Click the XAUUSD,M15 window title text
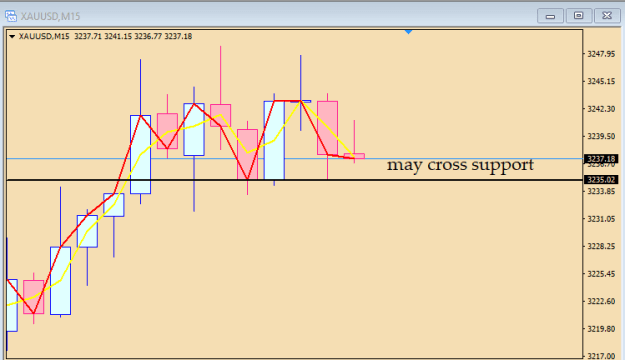The image size is (625, 360). coord(50,16)
